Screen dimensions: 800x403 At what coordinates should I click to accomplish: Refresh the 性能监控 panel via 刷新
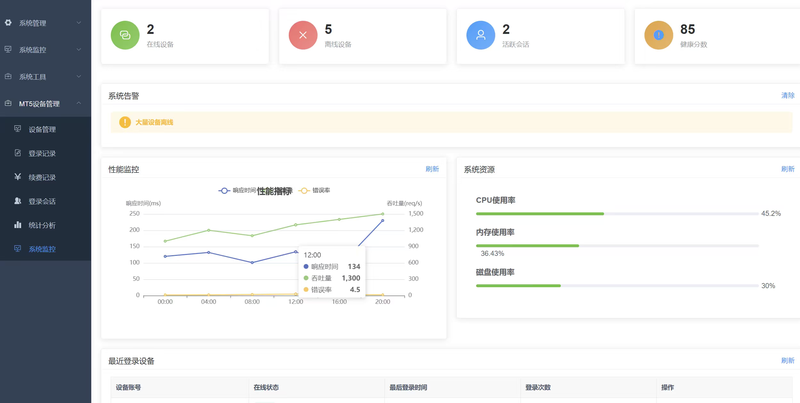click(x=432, y=169)
